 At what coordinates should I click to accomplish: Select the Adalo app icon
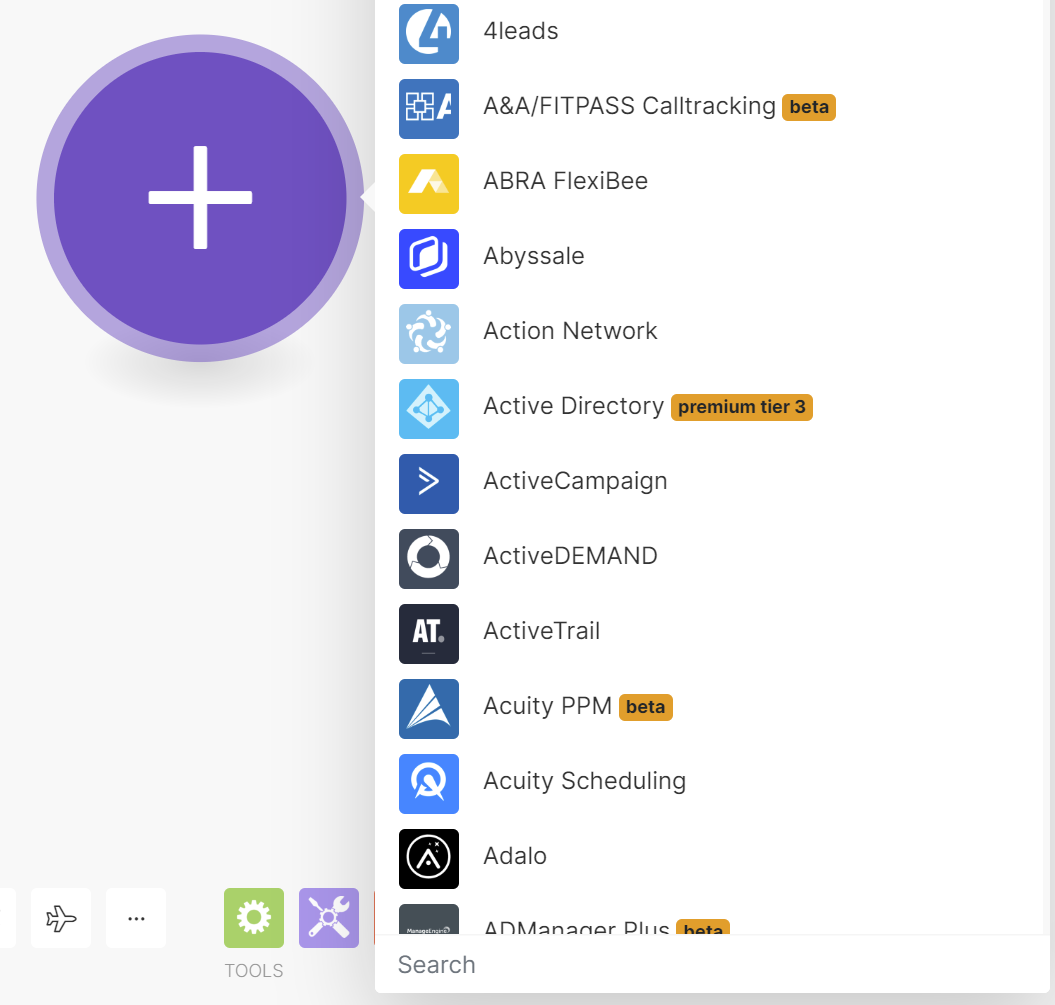pos(429,859)
